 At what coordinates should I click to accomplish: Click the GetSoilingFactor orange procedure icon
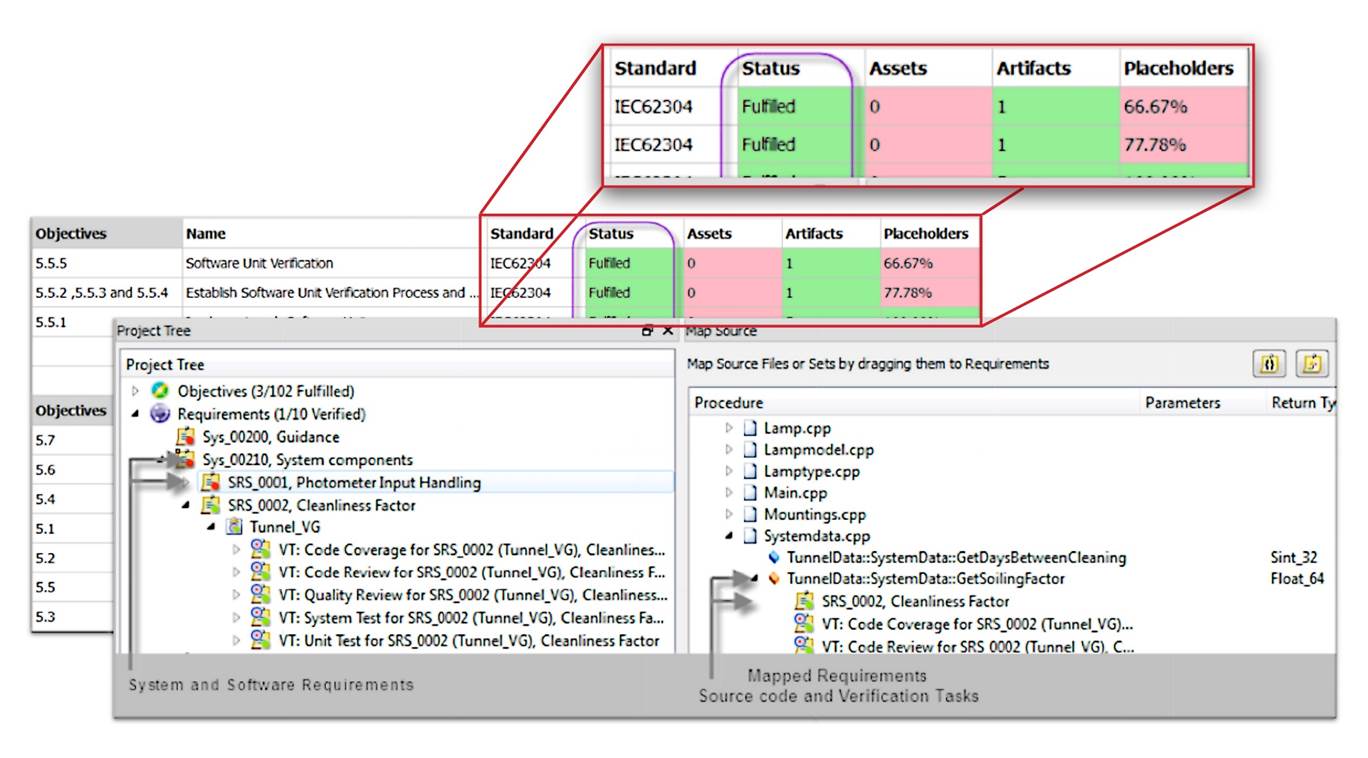click(x=774, y=579)
